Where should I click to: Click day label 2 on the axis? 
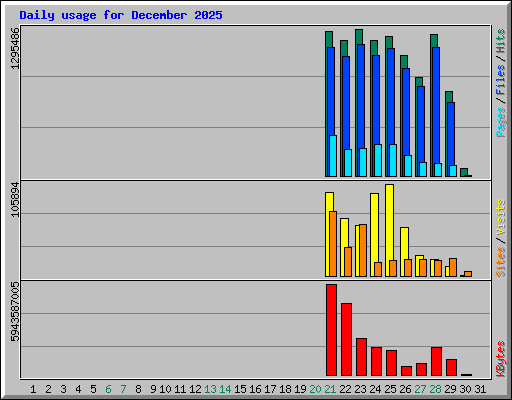coord(48,389)
